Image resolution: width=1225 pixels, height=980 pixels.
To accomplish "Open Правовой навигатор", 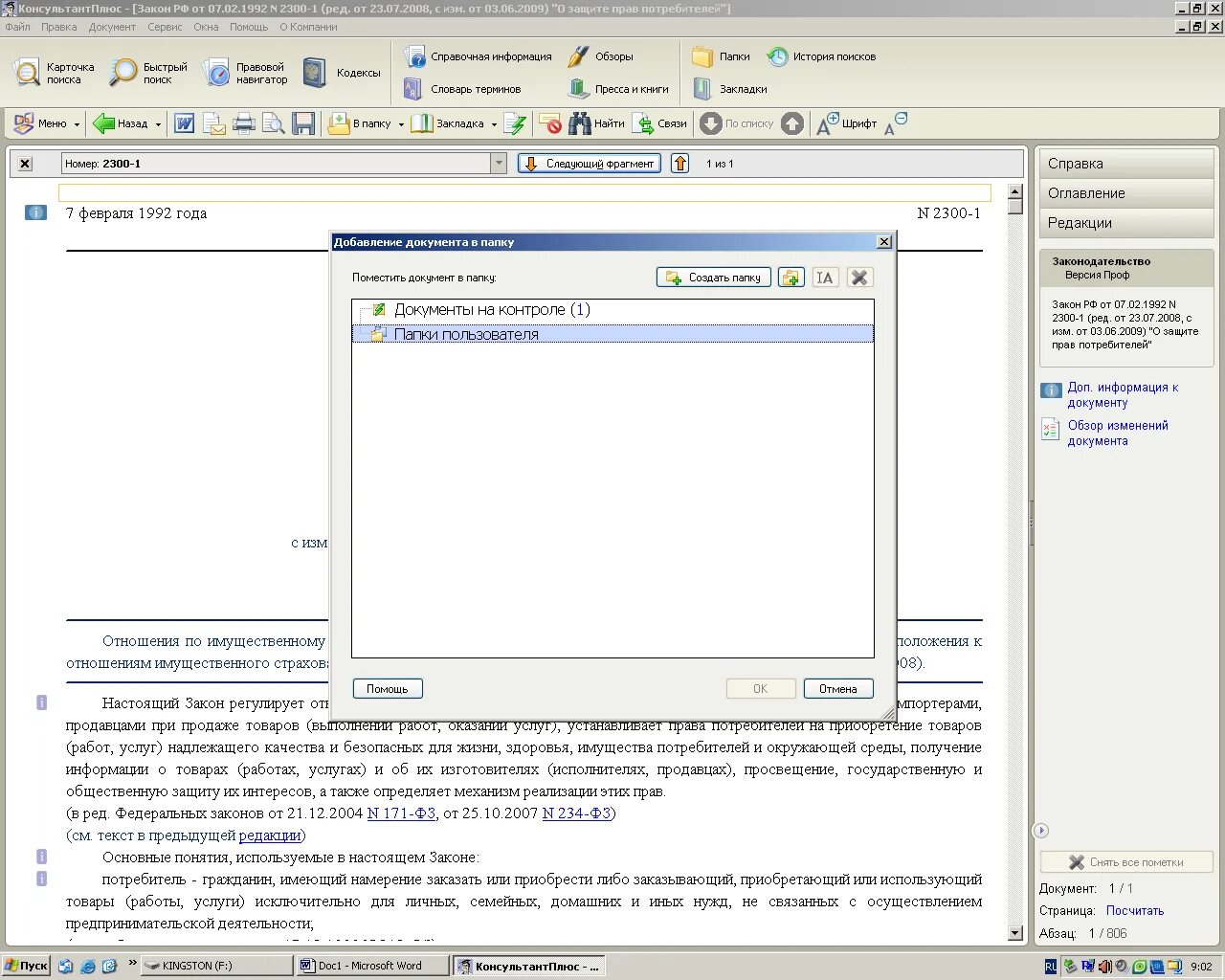I will [246, 73].
